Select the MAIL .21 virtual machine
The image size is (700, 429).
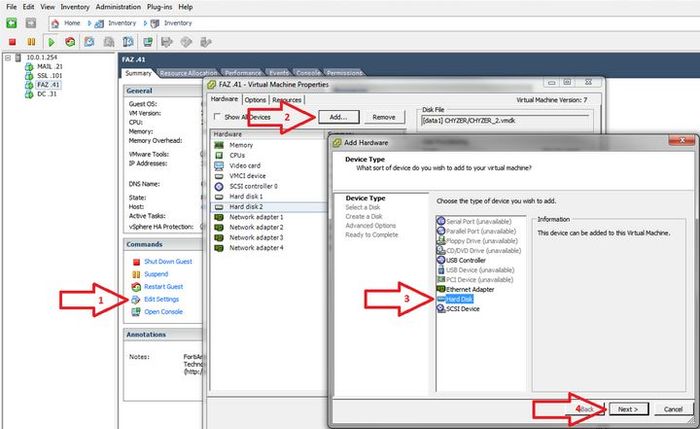(x=50, y=67)
